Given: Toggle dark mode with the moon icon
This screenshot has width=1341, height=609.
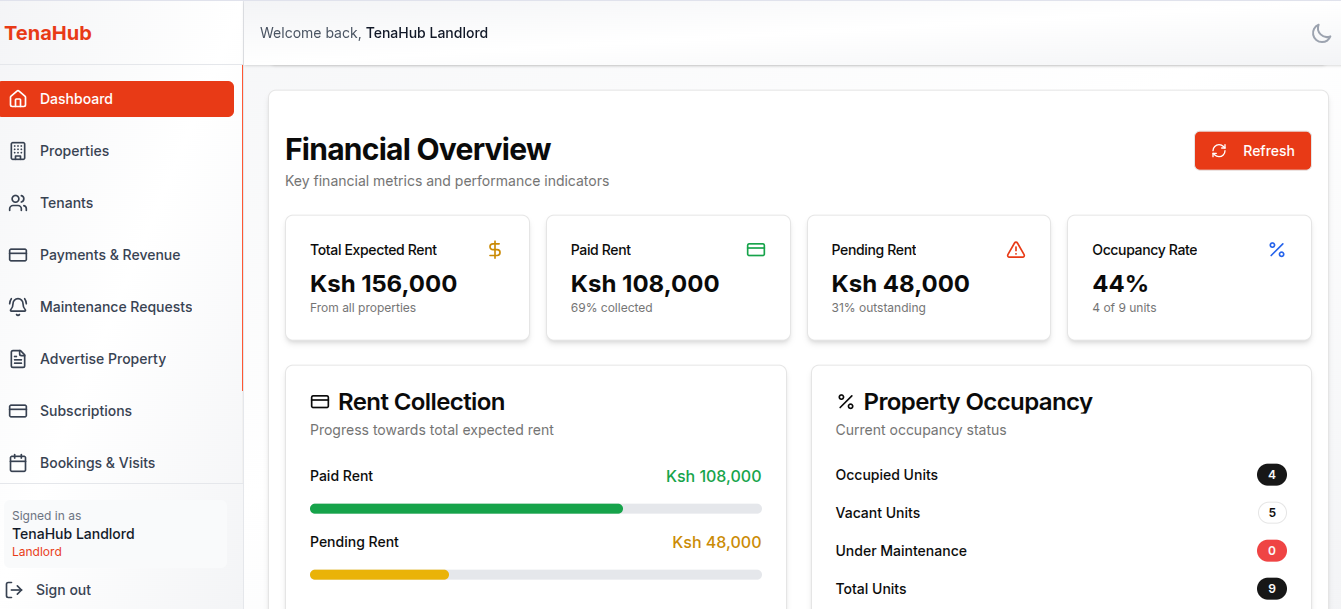Looking at the screenshot, I should pos(1322,32).
